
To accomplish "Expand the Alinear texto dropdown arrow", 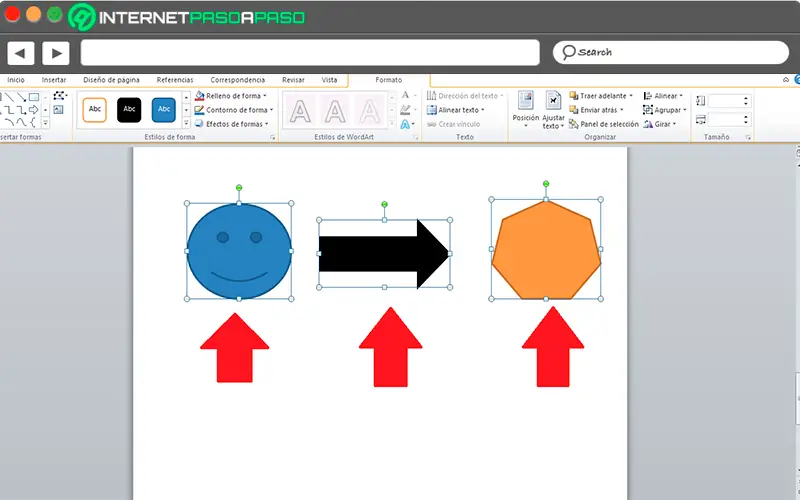I will 483,110.
